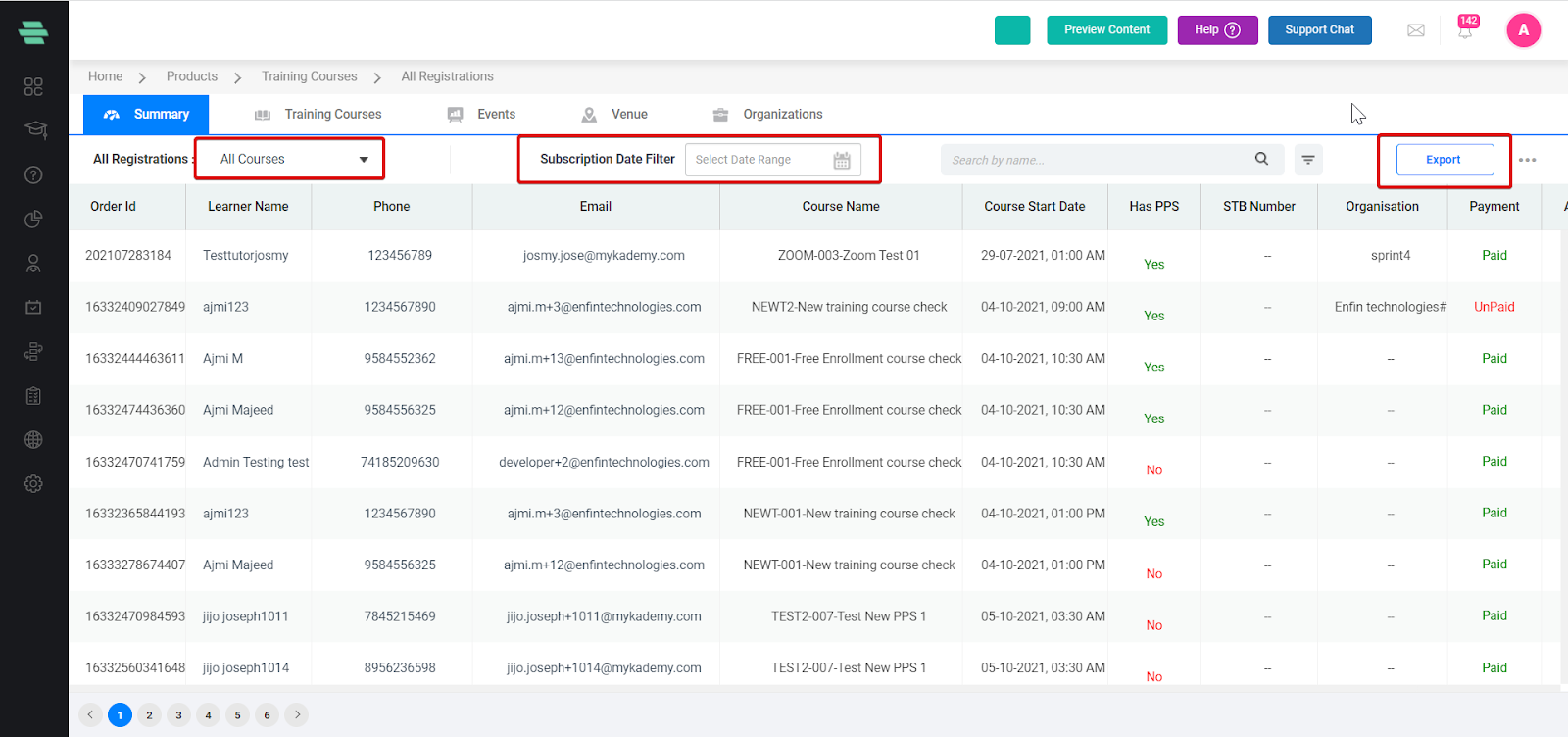Viewport: 1568px width, 737px height.
Task: Open the settings gear icon in sidebar
Action: pyautogui.click(x=33, y=483)
